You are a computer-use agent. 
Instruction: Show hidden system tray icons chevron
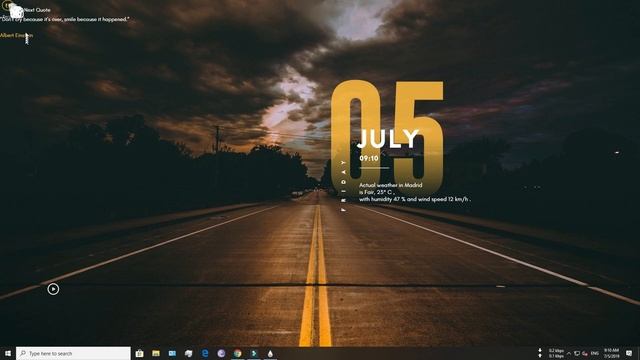coord(569,353)
